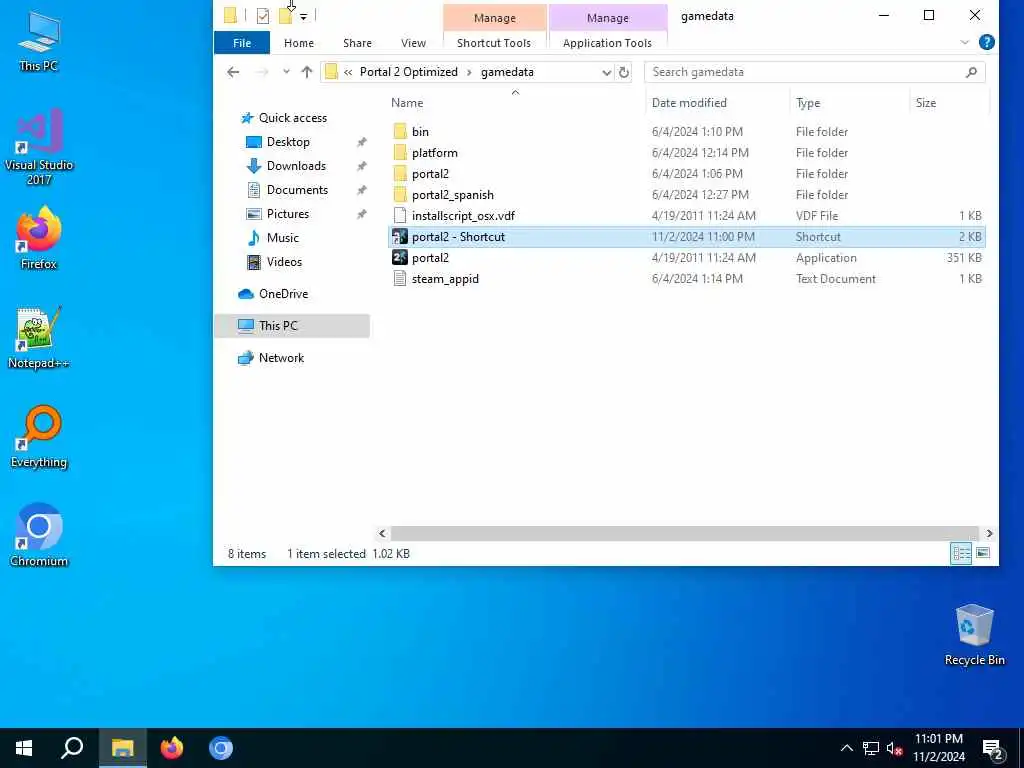Expand the Customize Quick Access Toolbar dropdown
The height and width of the screenshot is (768, 1024).
(x=303, y=17)
